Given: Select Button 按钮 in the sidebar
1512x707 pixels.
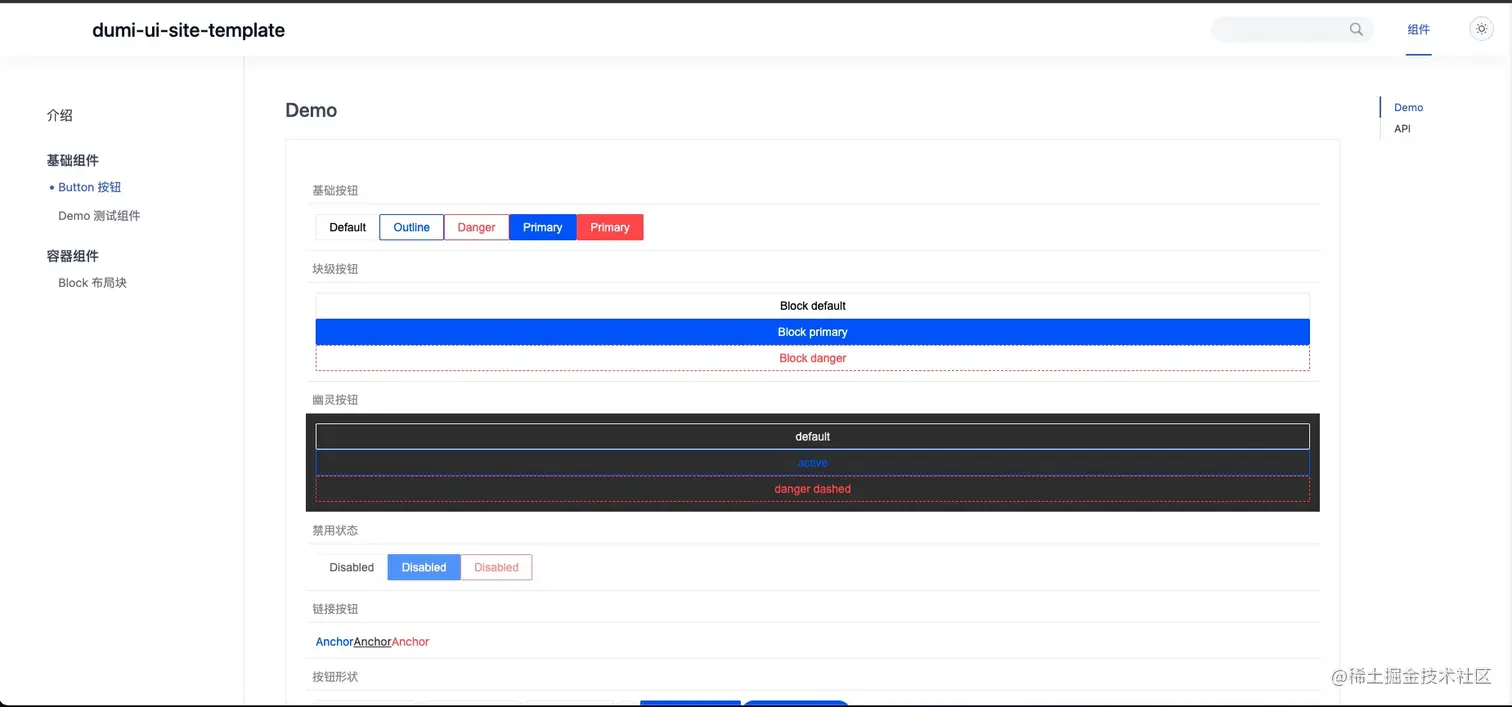Looking at the screenshot, I should (x=89, y=187).
